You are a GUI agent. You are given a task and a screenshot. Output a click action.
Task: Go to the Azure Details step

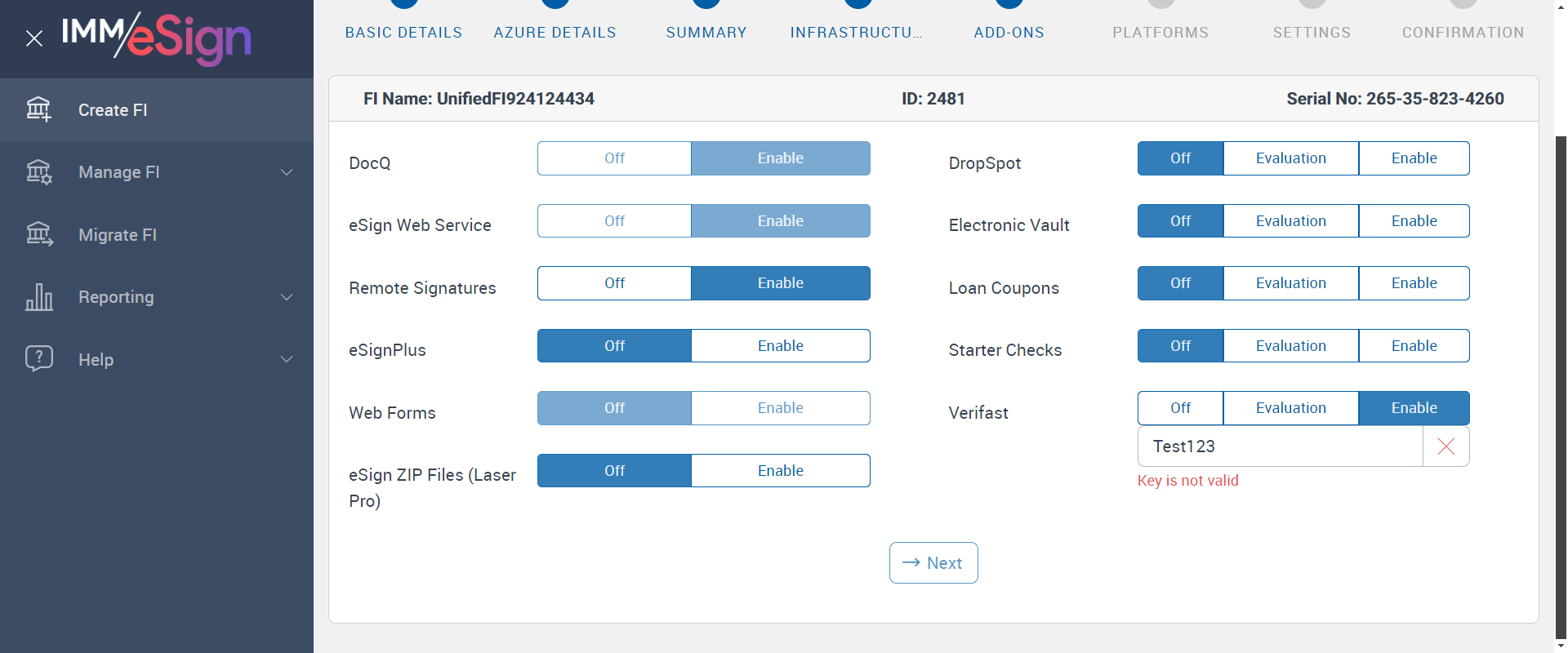click(555, 33)
